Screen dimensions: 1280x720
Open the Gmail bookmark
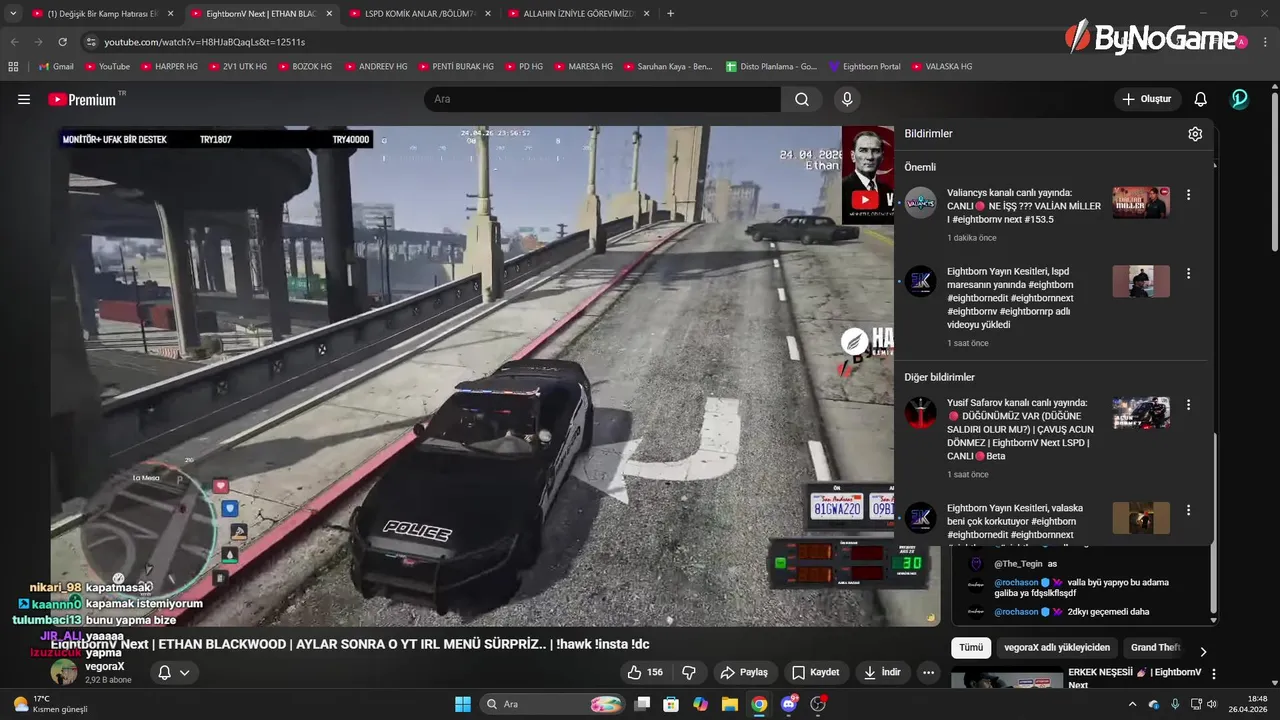point(55,66)
